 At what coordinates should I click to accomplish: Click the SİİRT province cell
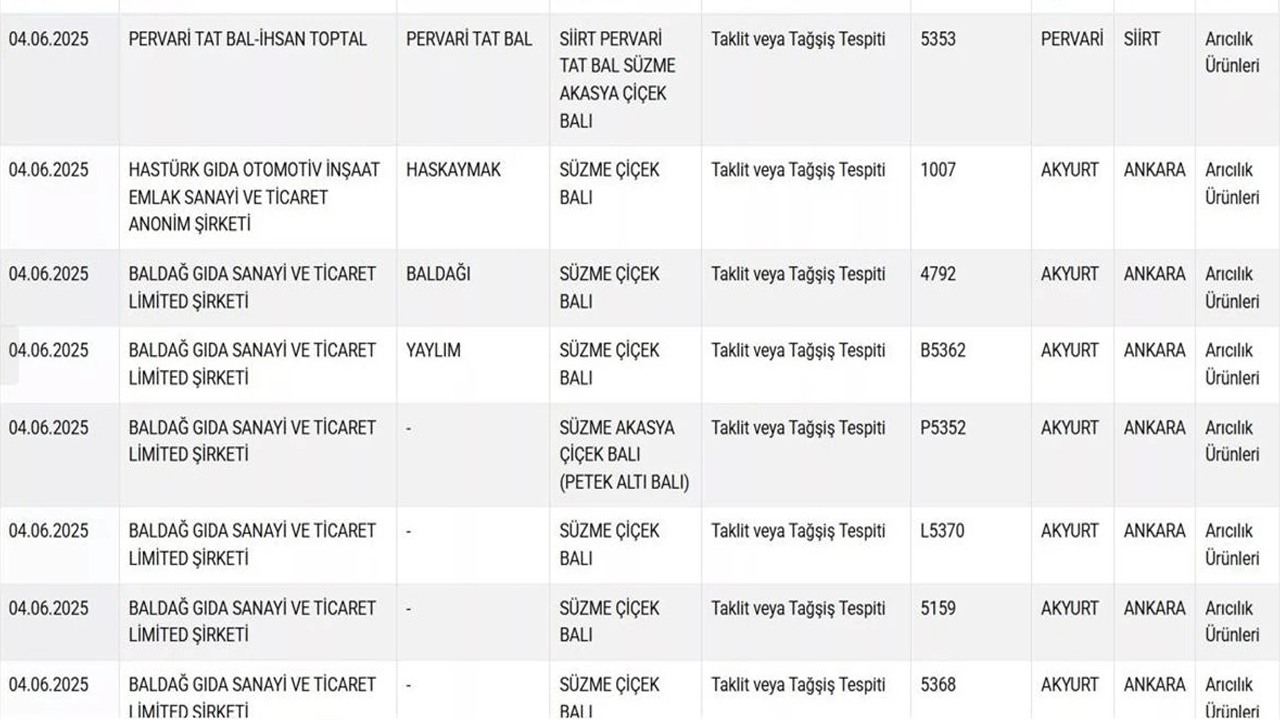pos(1142,39)
